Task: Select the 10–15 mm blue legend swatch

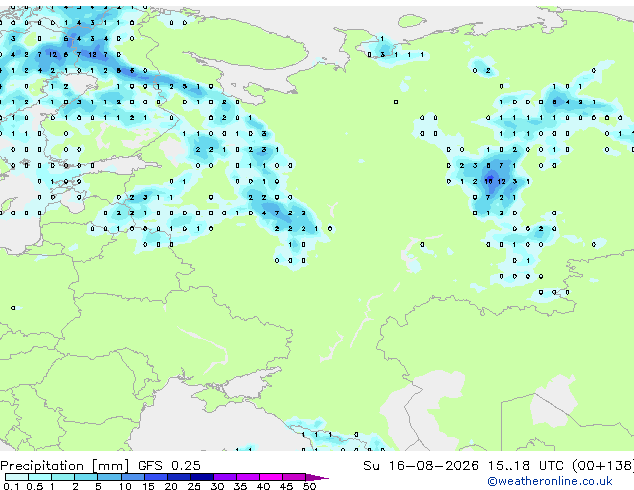Action: pos(133,477)
